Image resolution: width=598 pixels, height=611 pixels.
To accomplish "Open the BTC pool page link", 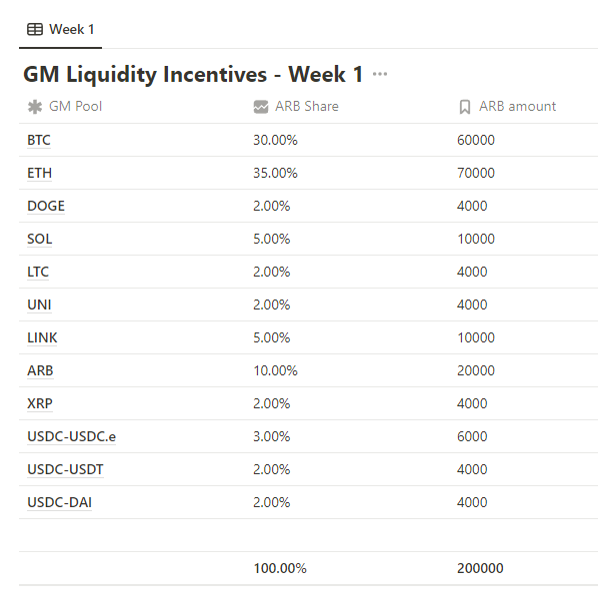I will [39, 140].
